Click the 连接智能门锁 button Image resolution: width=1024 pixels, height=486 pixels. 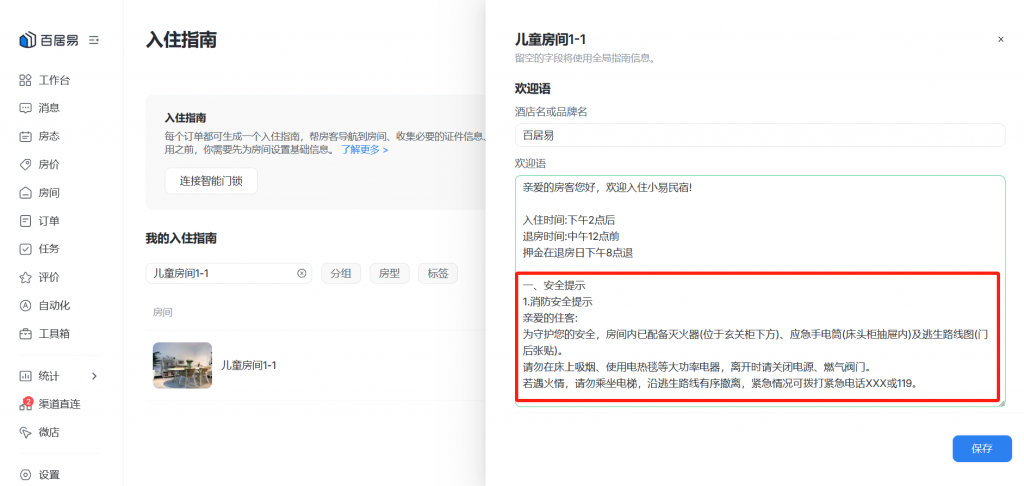click(x=210, y=181)
